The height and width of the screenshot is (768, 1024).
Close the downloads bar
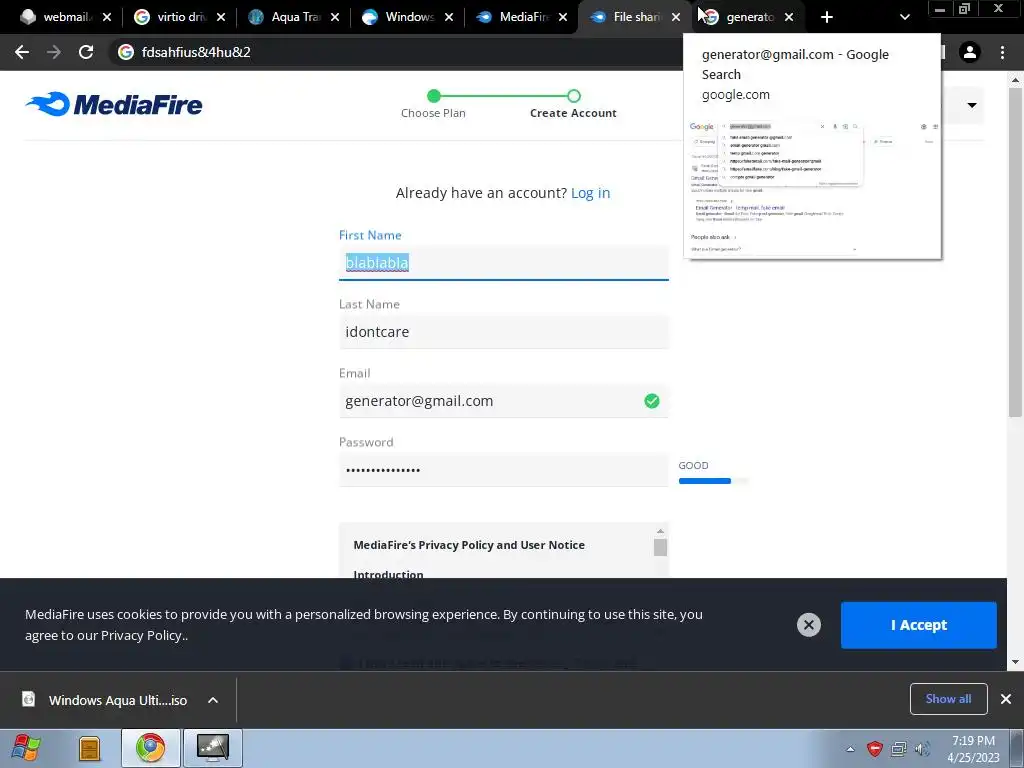click(1006, 699)
